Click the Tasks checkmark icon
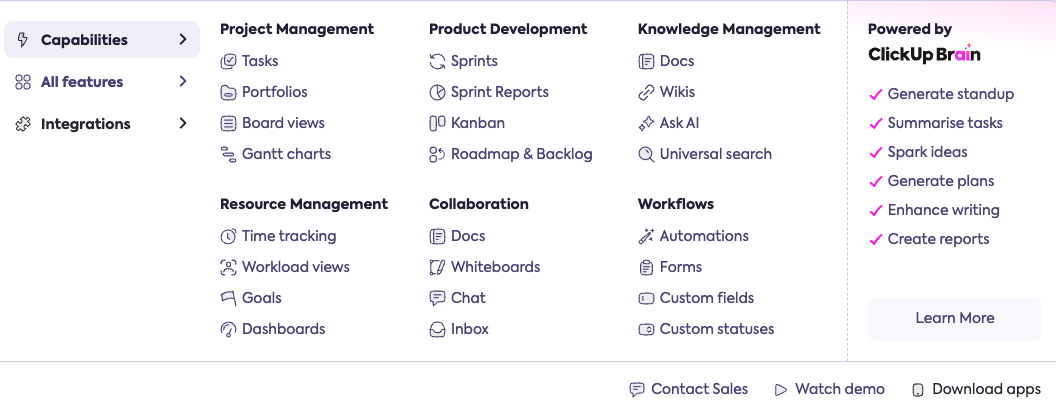Screen dimensions: 1056x408 228,61
